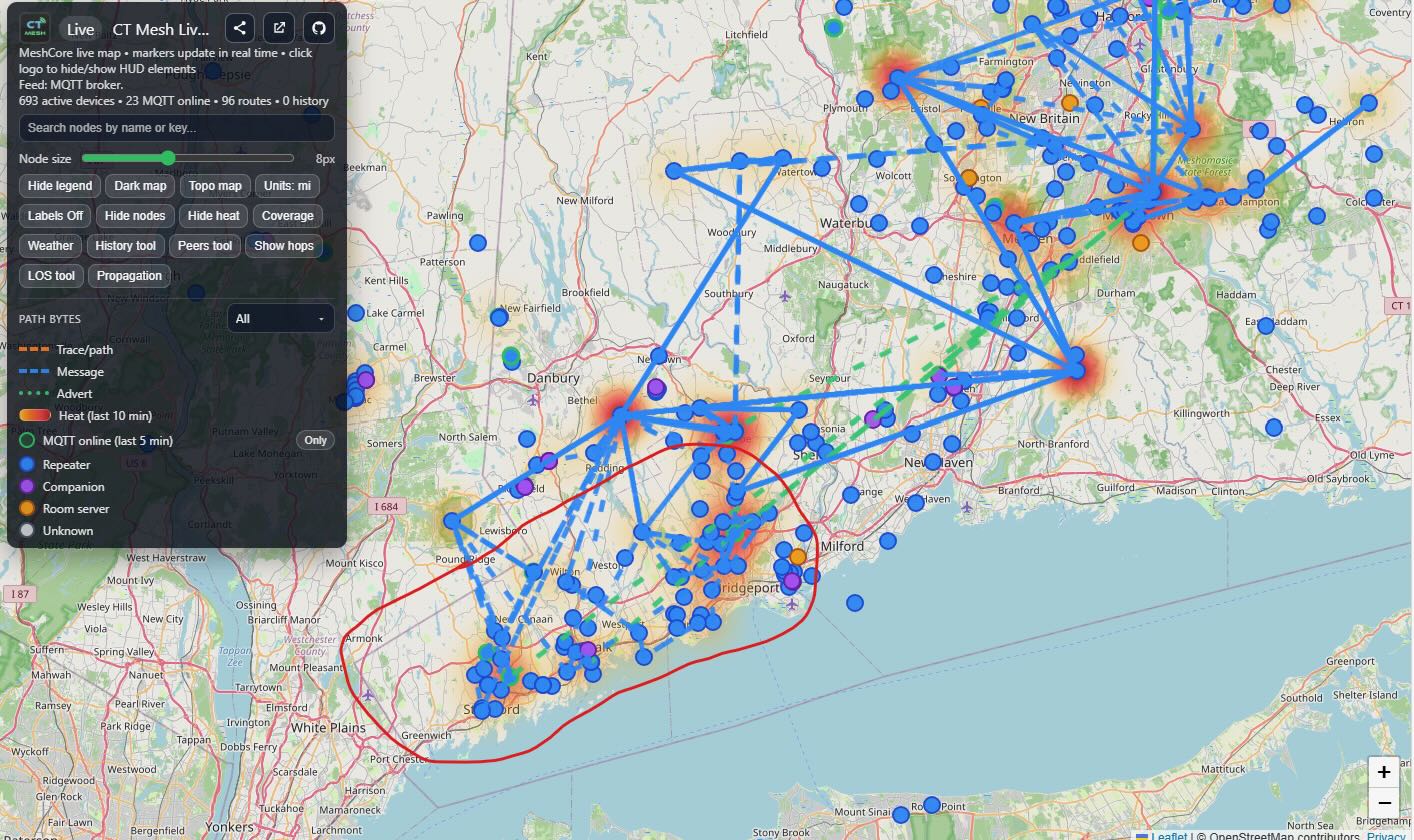
Task: Click the Heat (last 10 min) legend entry
Action: click(86, 416)
